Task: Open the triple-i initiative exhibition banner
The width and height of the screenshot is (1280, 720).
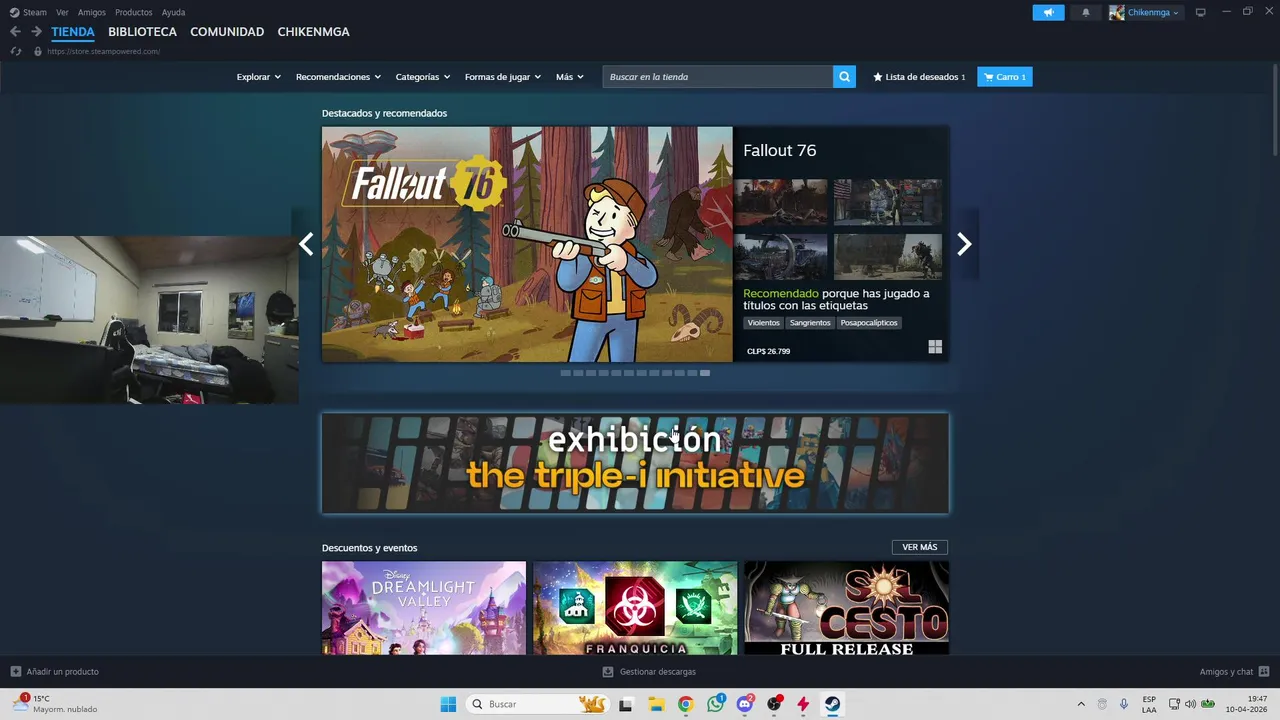Action: 635,463
